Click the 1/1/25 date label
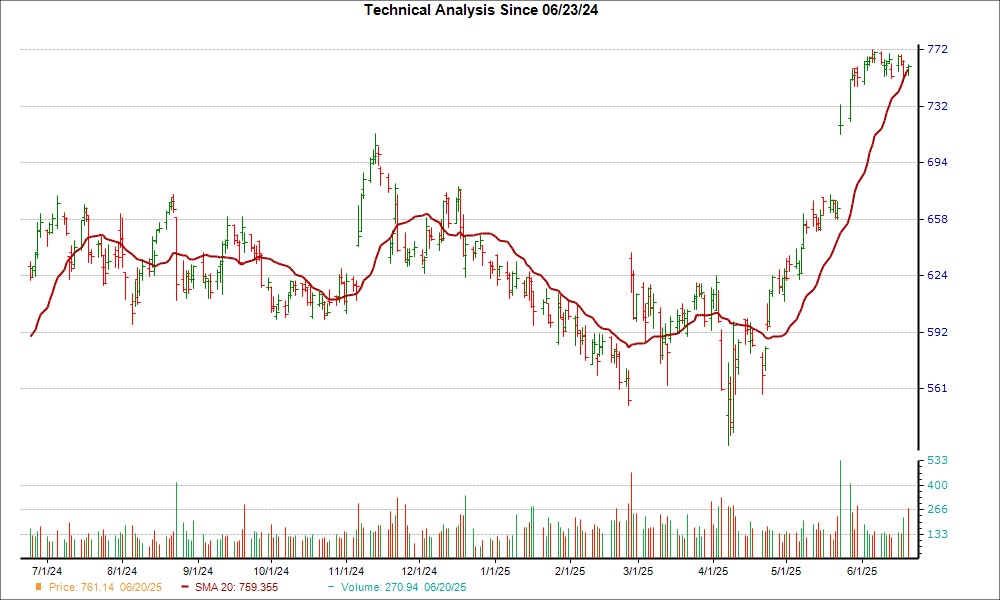This screenshot has height=600, width=1000. [x=496, y=571]
